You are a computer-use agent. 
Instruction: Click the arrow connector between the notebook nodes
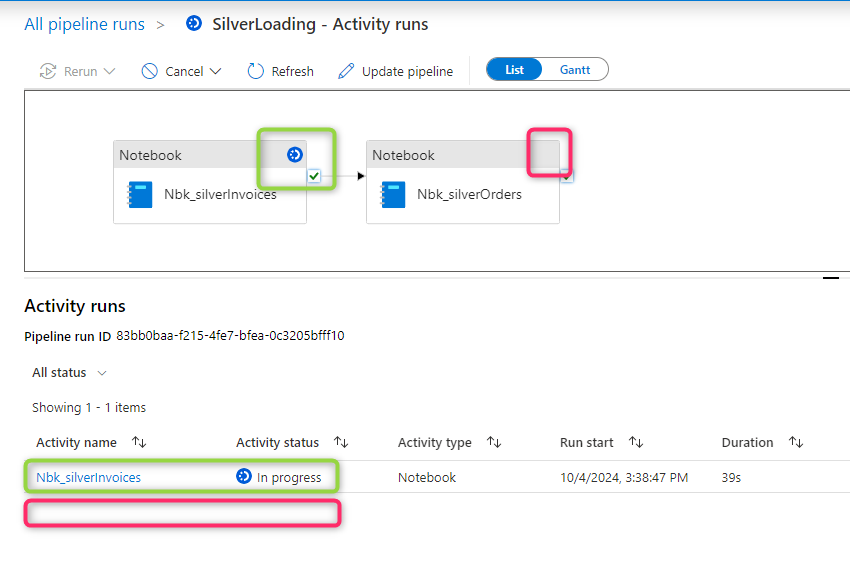(343, 176)
